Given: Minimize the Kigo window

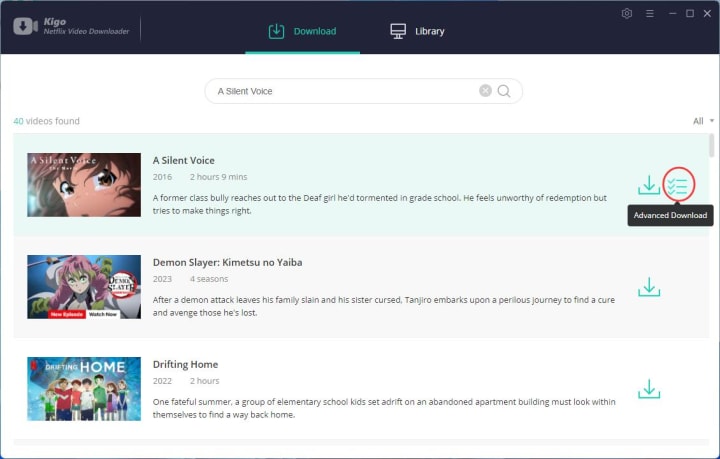Looking at the screenshot, I should pyautogui.click(x=673, y=14).
